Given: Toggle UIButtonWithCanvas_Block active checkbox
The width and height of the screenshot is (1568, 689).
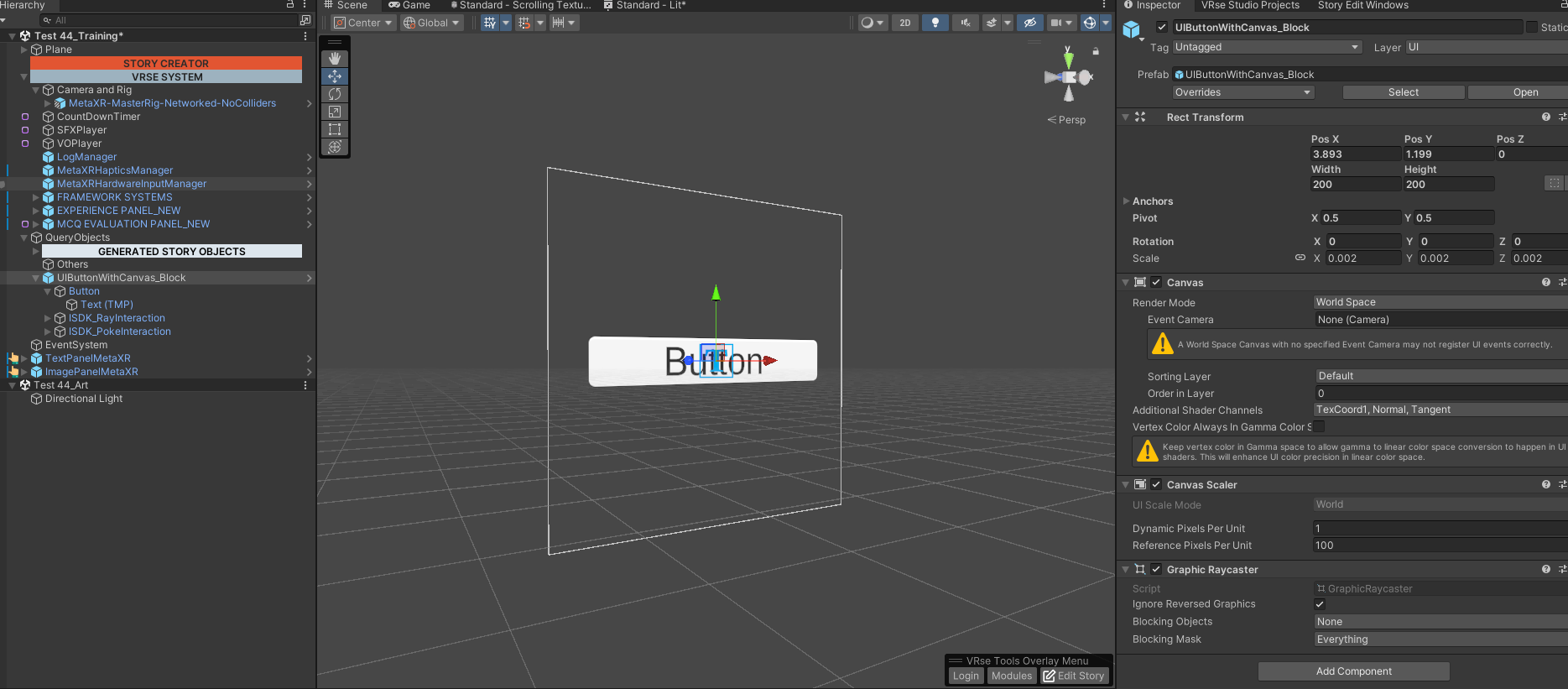Looking at the screenshot, I should (x=1162, y=28).
